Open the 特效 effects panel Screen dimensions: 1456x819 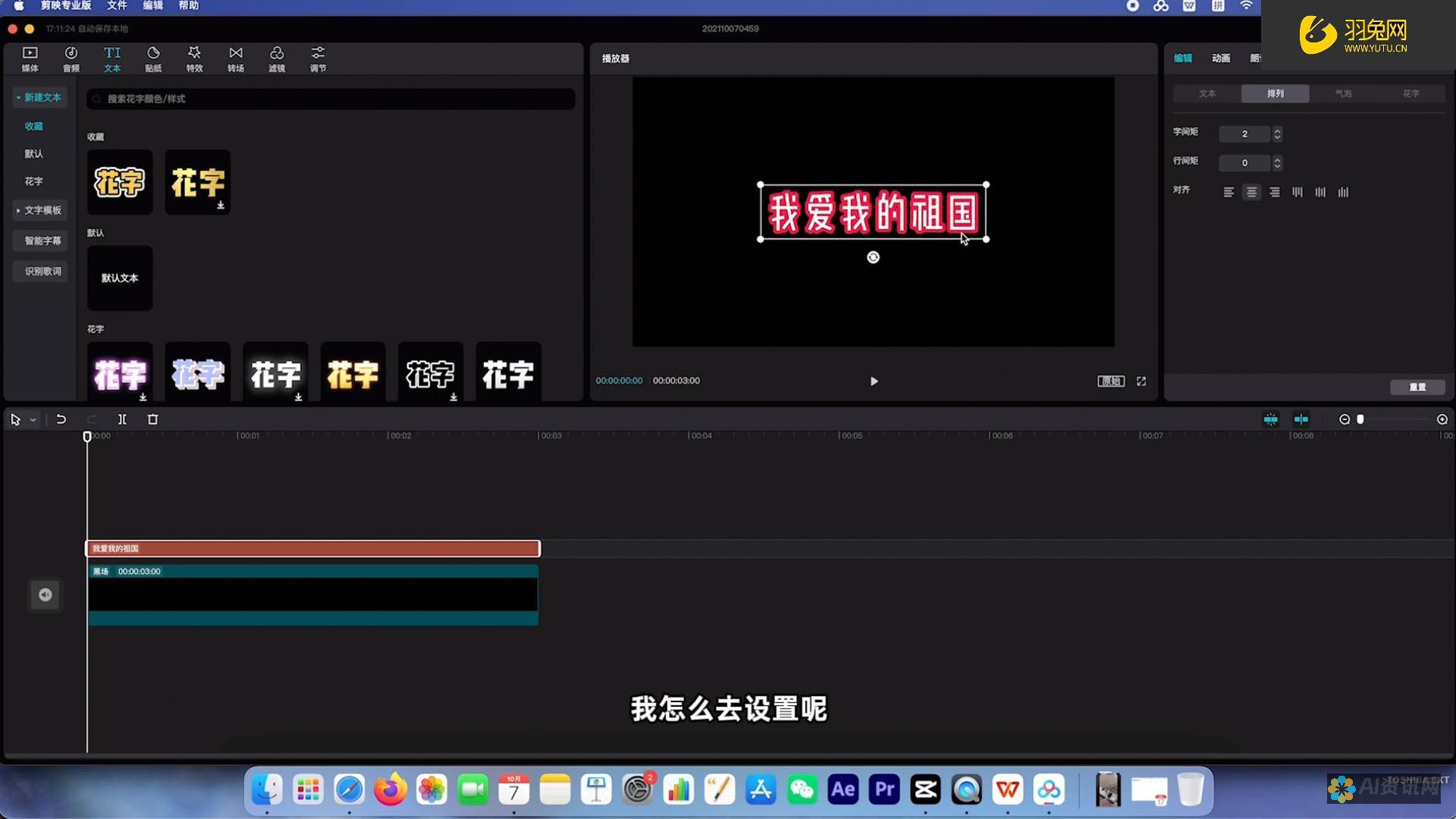click(x=194, y=58)
